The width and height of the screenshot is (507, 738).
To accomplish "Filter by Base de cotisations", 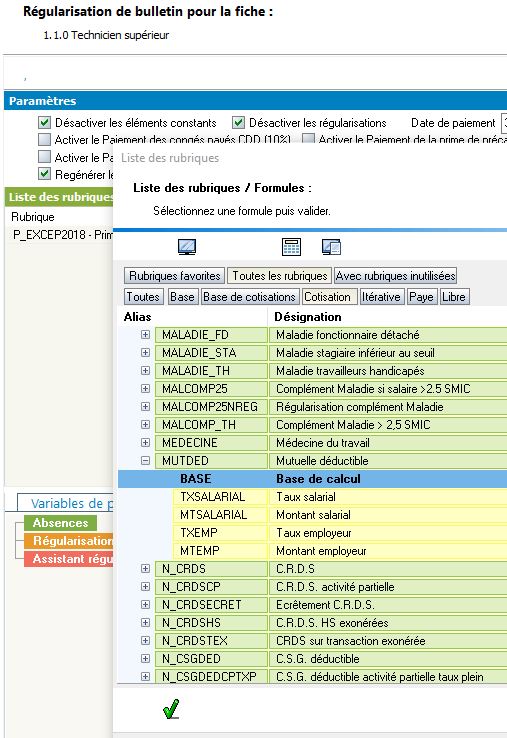I will click(249, 297).
